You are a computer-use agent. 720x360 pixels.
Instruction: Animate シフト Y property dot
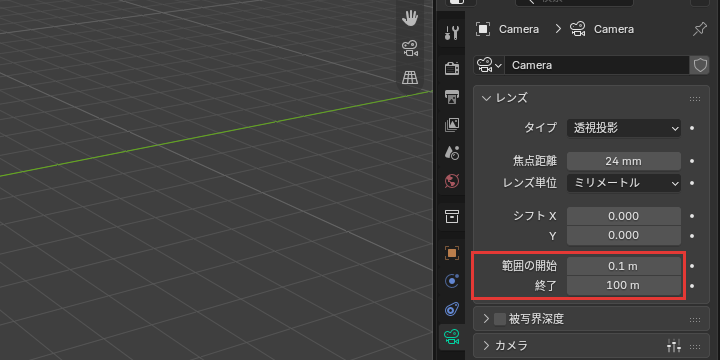[x=692, y=236]
